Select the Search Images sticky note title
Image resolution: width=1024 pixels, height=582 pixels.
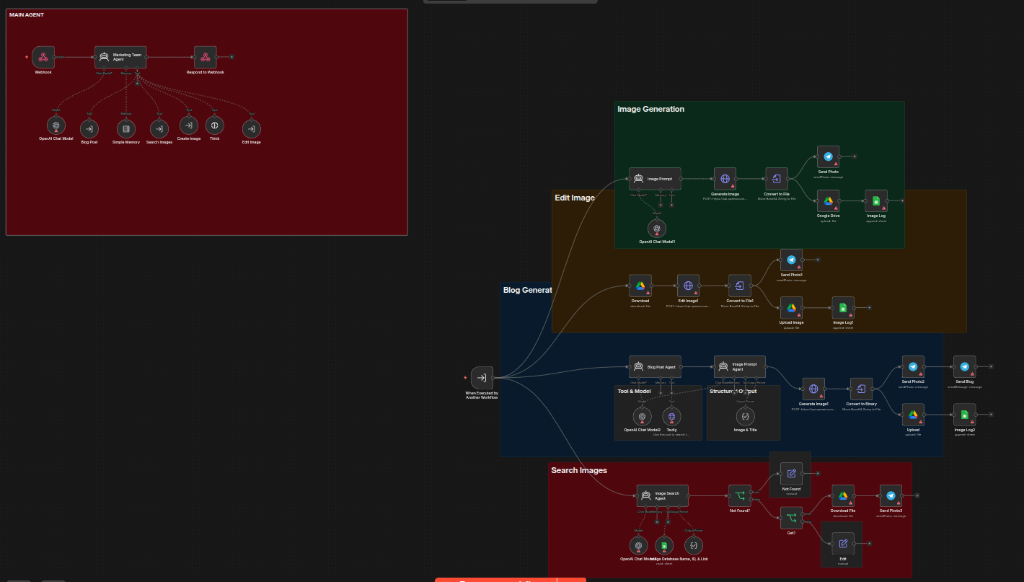(x=579, y=470)
